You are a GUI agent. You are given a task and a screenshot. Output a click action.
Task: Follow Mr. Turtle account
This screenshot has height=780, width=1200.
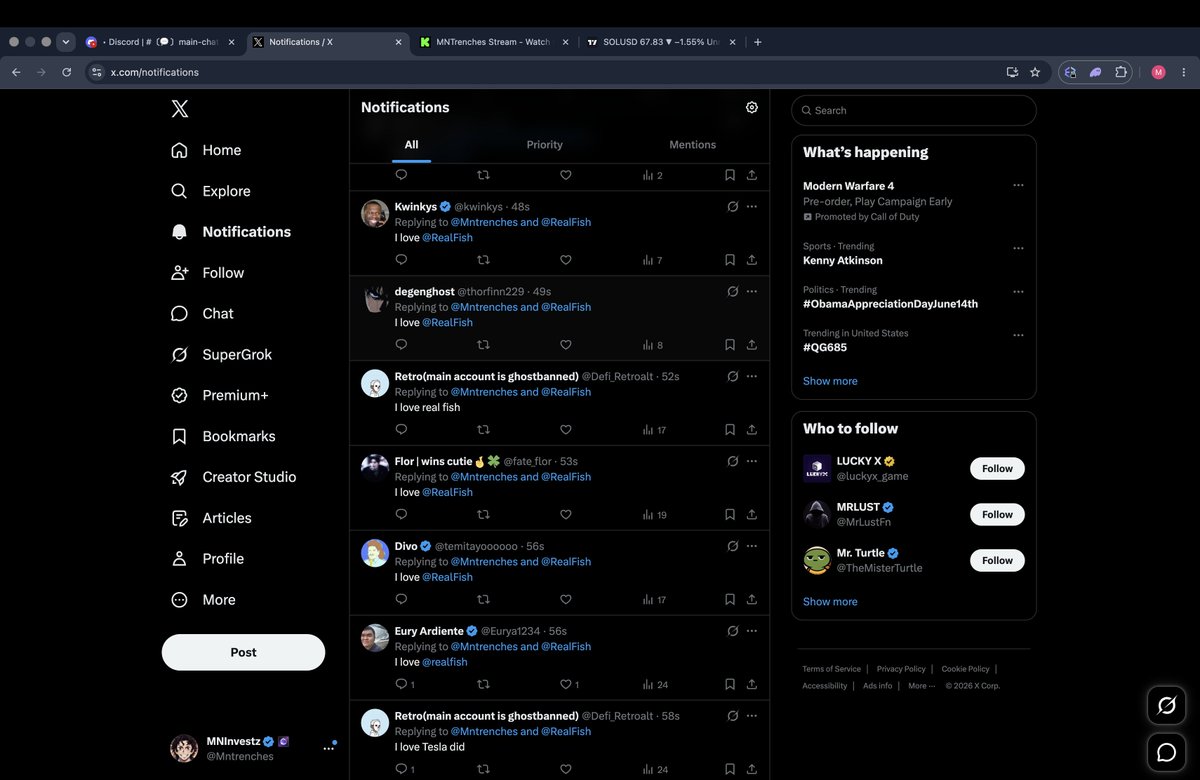click(997, 560)
